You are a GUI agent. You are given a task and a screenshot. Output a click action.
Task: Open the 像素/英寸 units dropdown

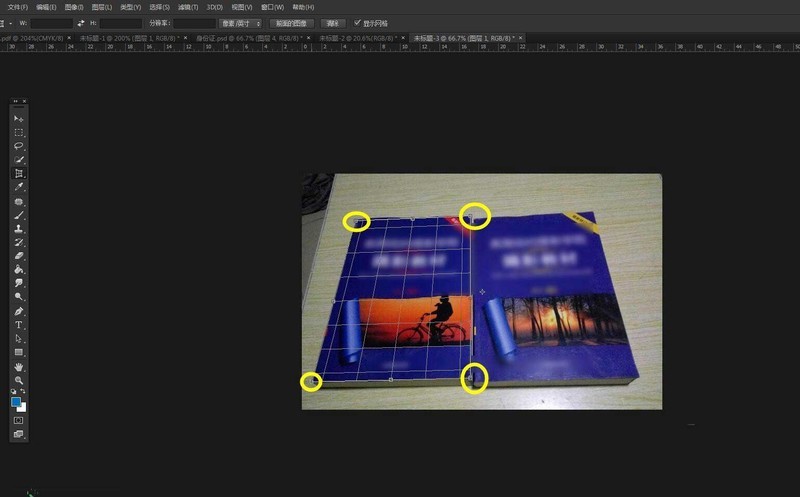point(241,22)
